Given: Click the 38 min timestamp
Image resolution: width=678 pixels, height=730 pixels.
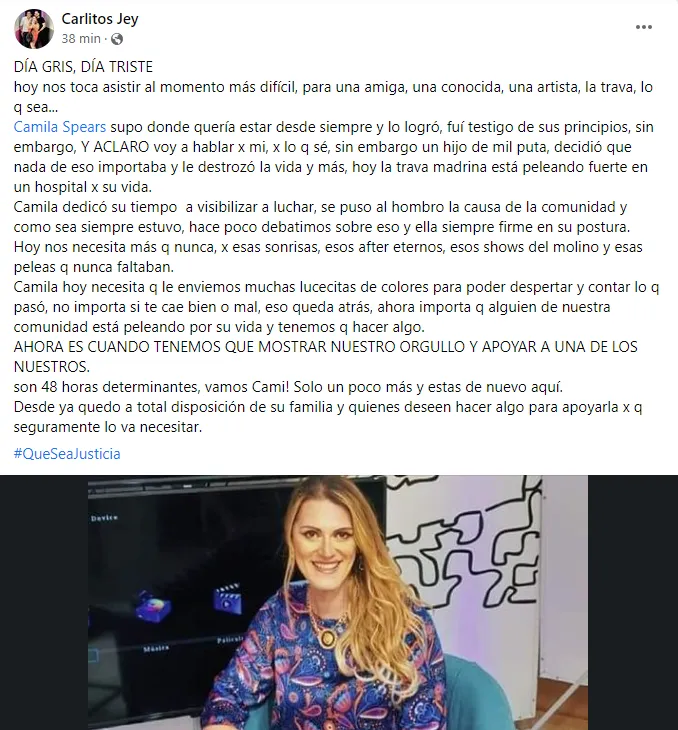Looking at the screenshot, I should point(81,39).
